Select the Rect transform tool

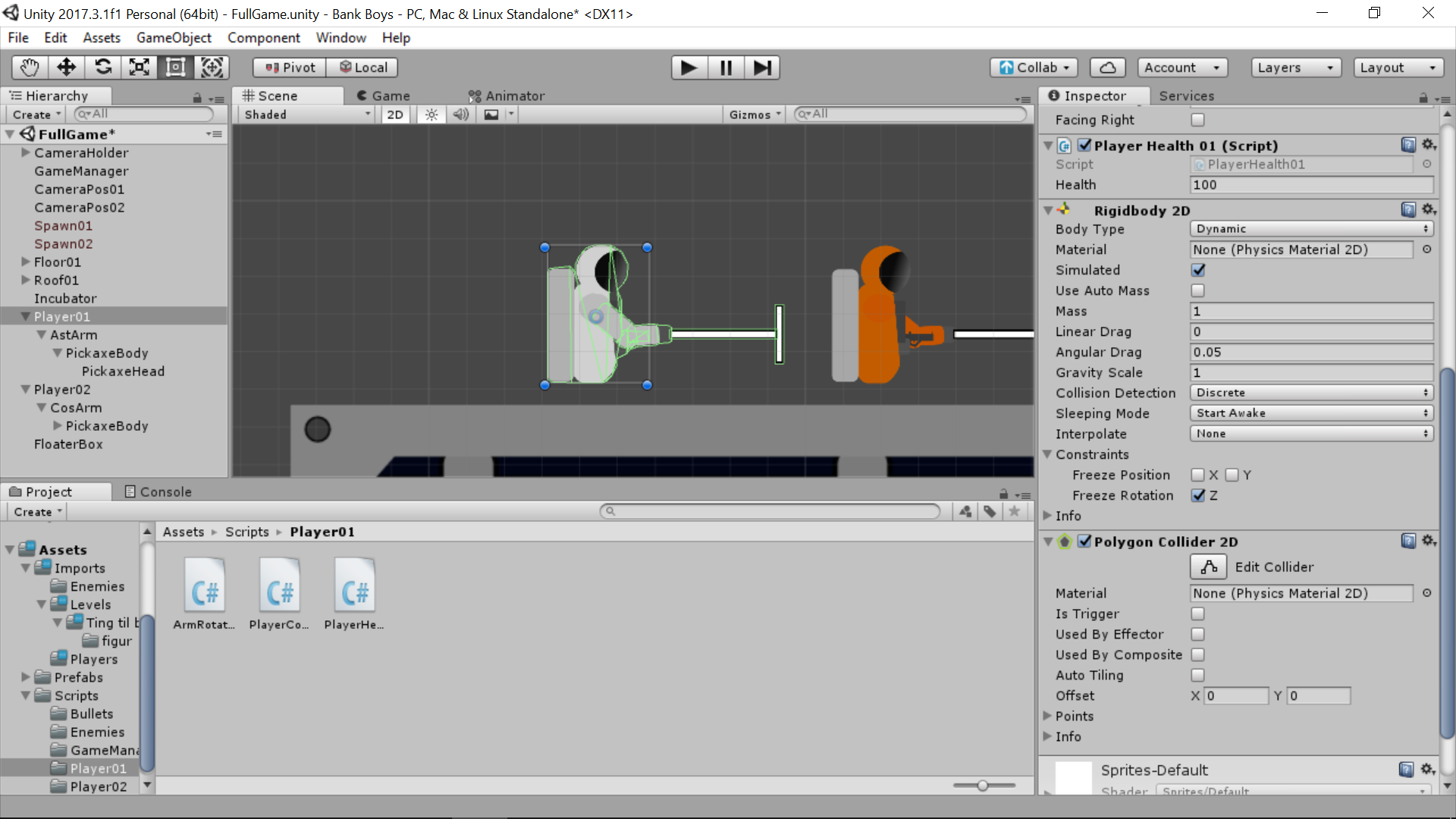[x=176, y=67]
